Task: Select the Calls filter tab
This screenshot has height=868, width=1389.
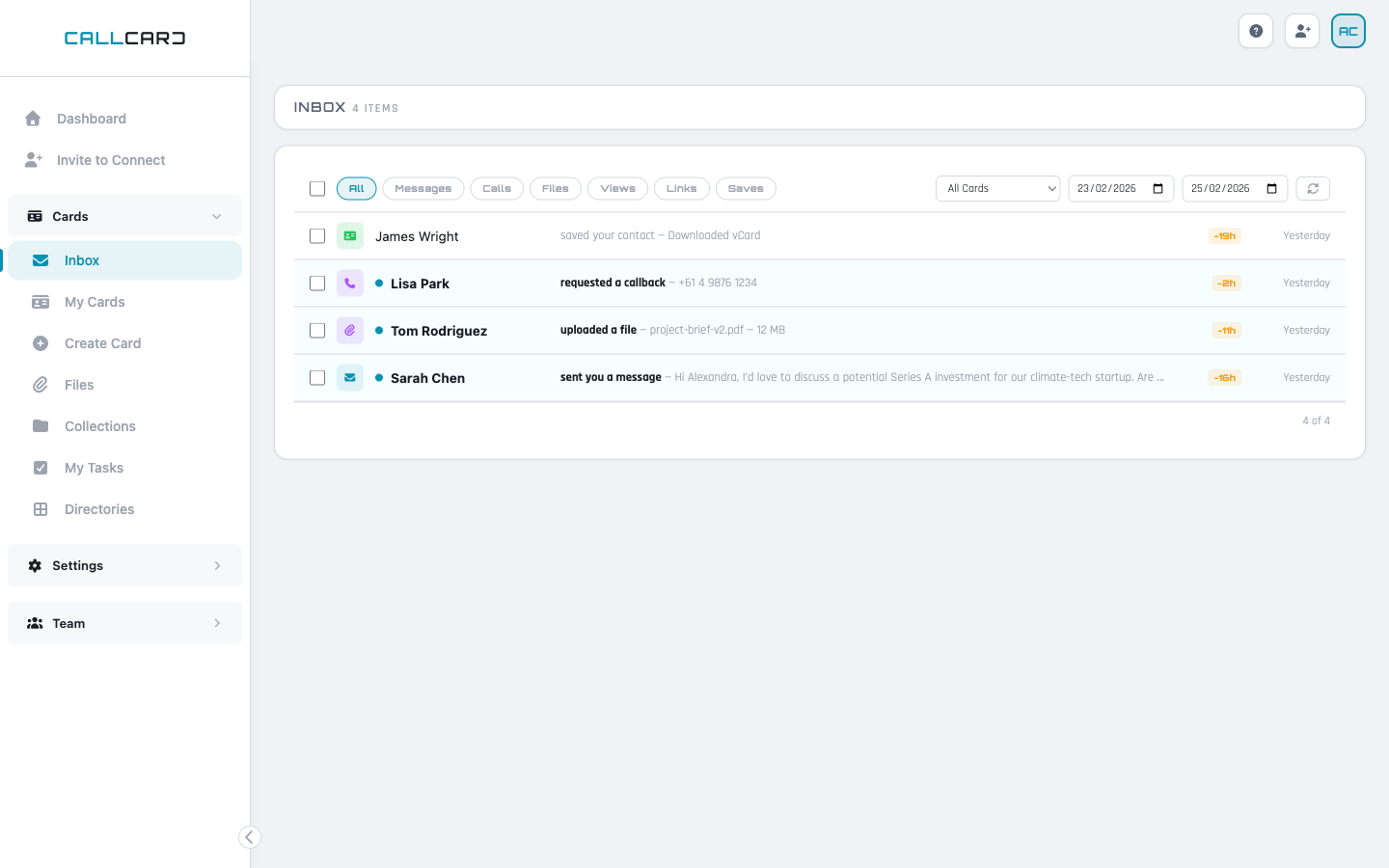Action: [497, 188]
